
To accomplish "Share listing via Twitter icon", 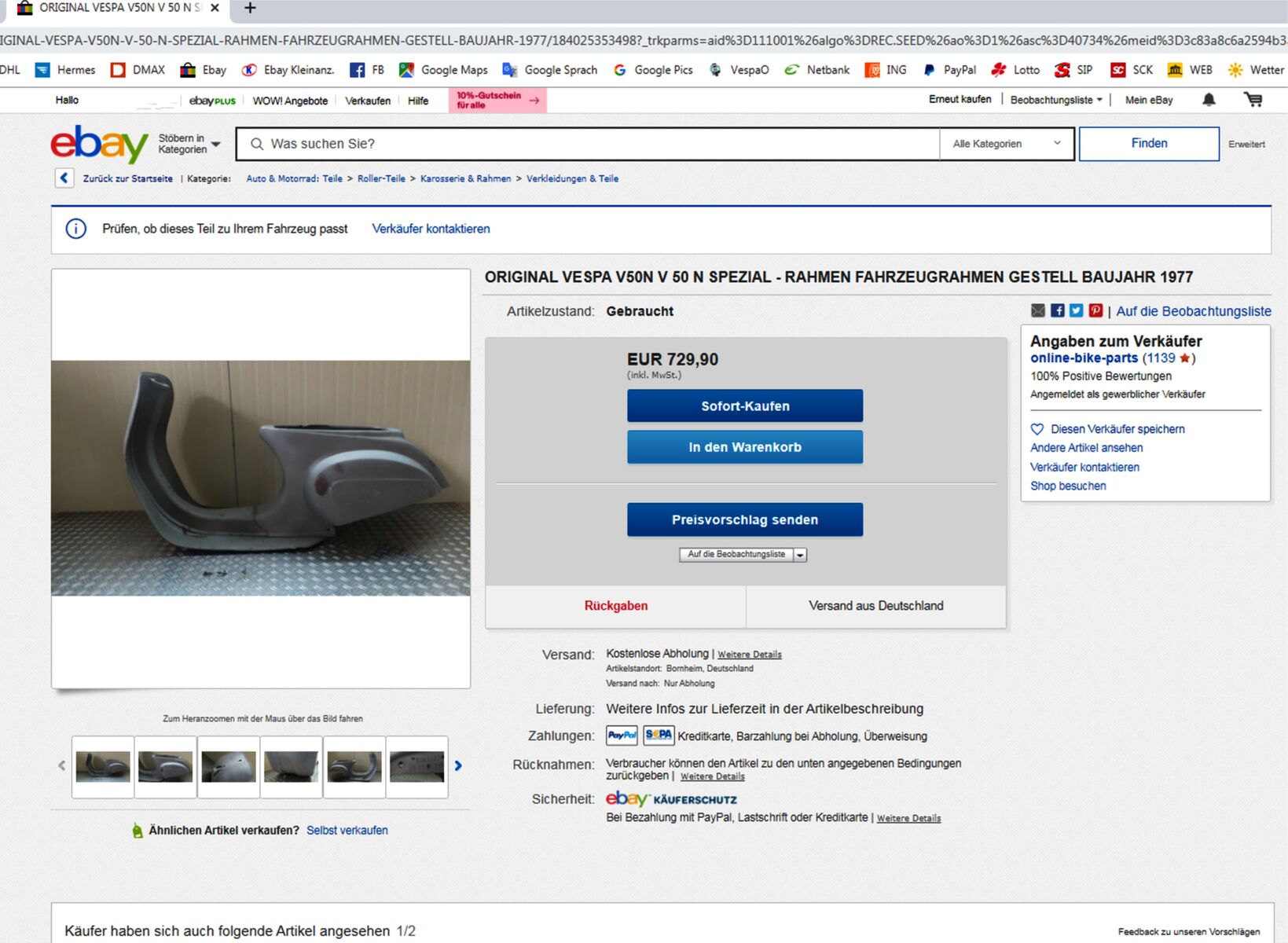I will click(1076, 311).
